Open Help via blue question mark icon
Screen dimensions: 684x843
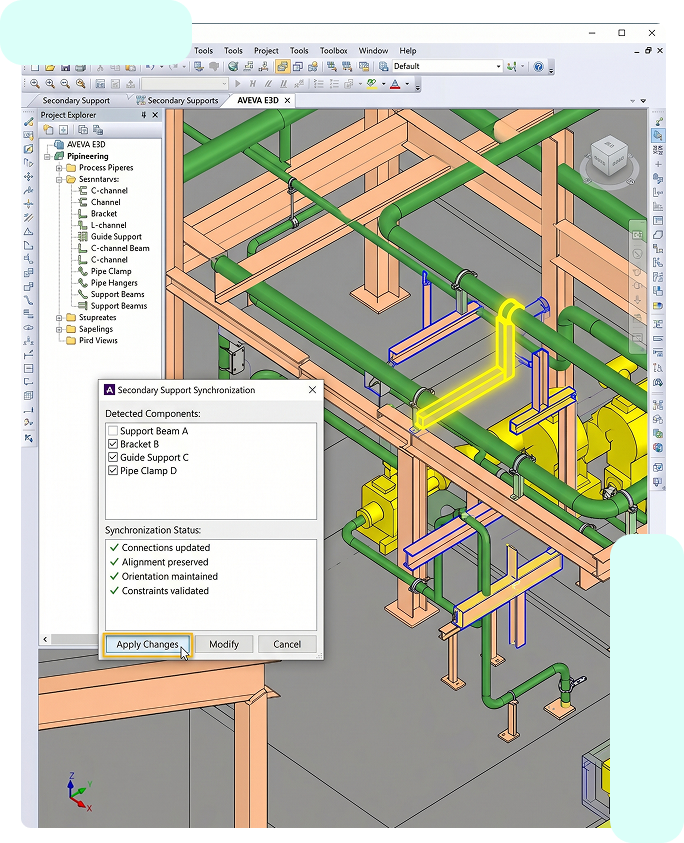538,67
